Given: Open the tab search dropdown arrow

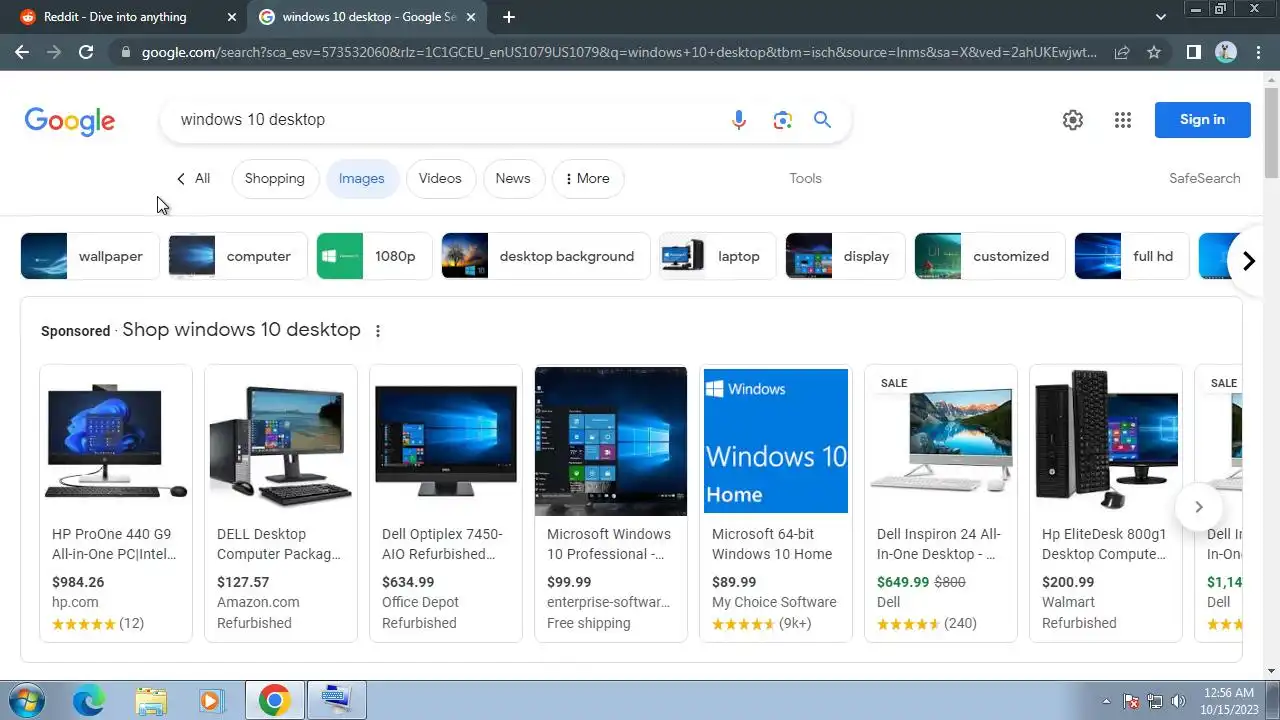Looking at the screenshot, I should coord(1161,17).
